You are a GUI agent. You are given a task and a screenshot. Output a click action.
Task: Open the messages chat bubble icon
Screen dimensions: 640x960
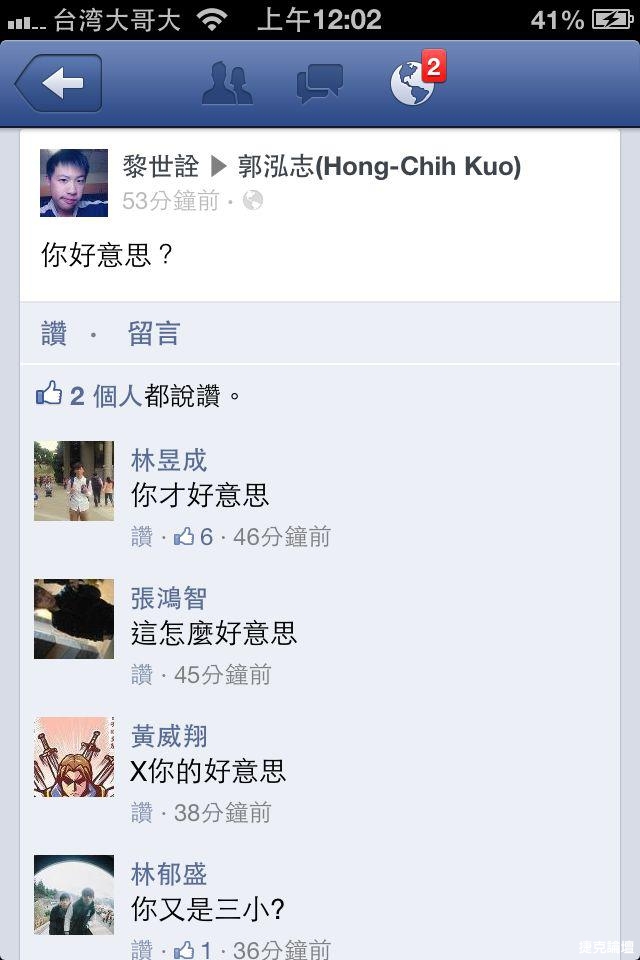click(x=319, y=83)
